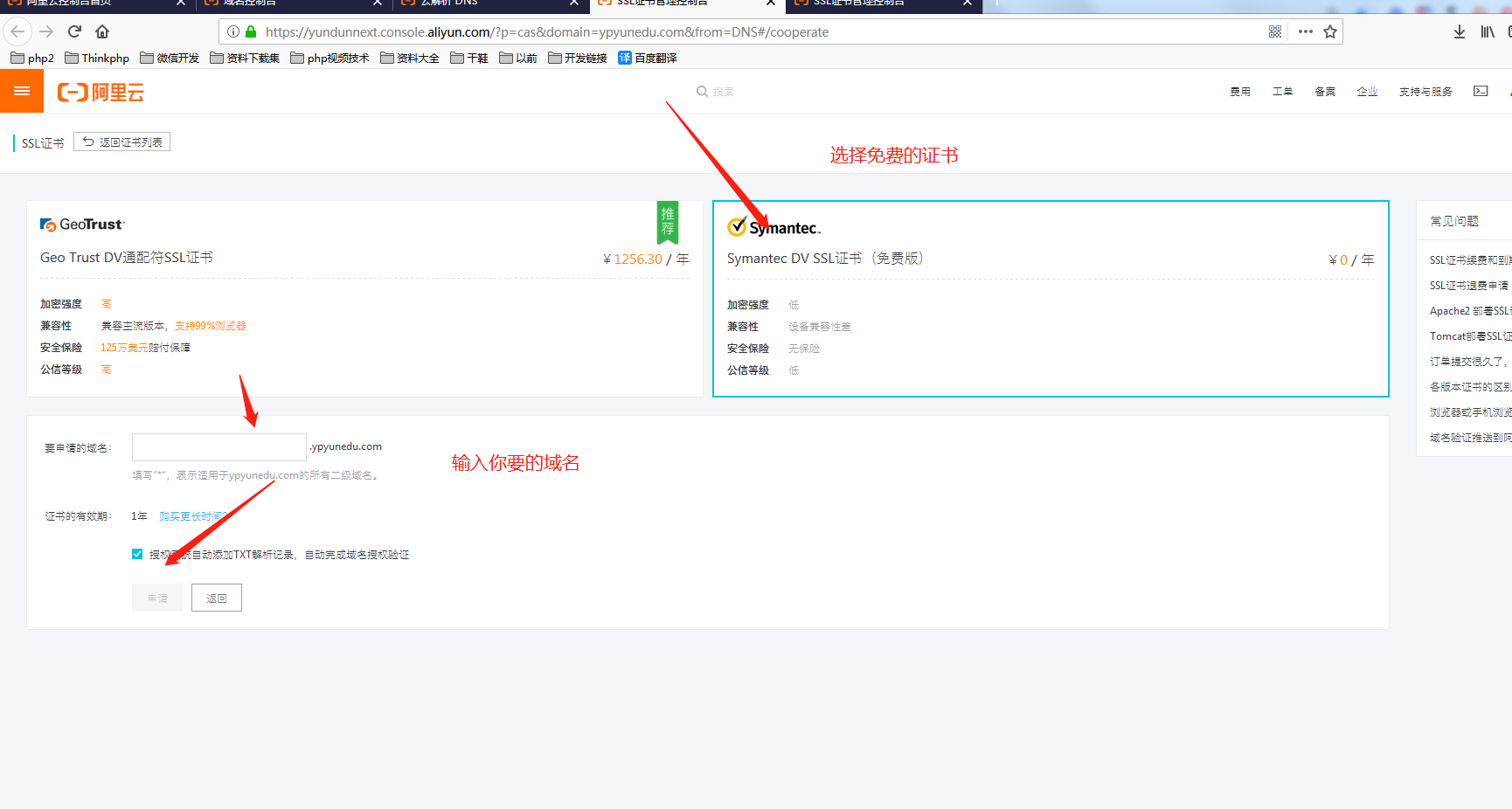This screenshot has height=809, width=1512.
Task: Open the browser home page
Action: coord(102,32)
